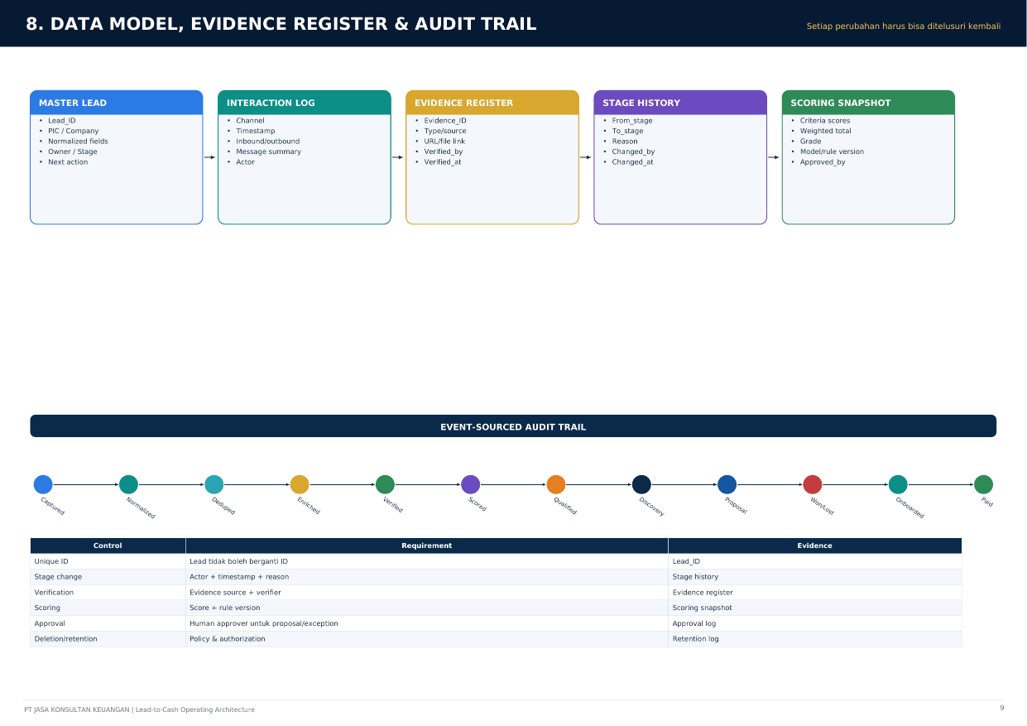Click the 'Approval log' evidence cell
The width and height of the screenshot is (1027, 726).
click(815, 623)
